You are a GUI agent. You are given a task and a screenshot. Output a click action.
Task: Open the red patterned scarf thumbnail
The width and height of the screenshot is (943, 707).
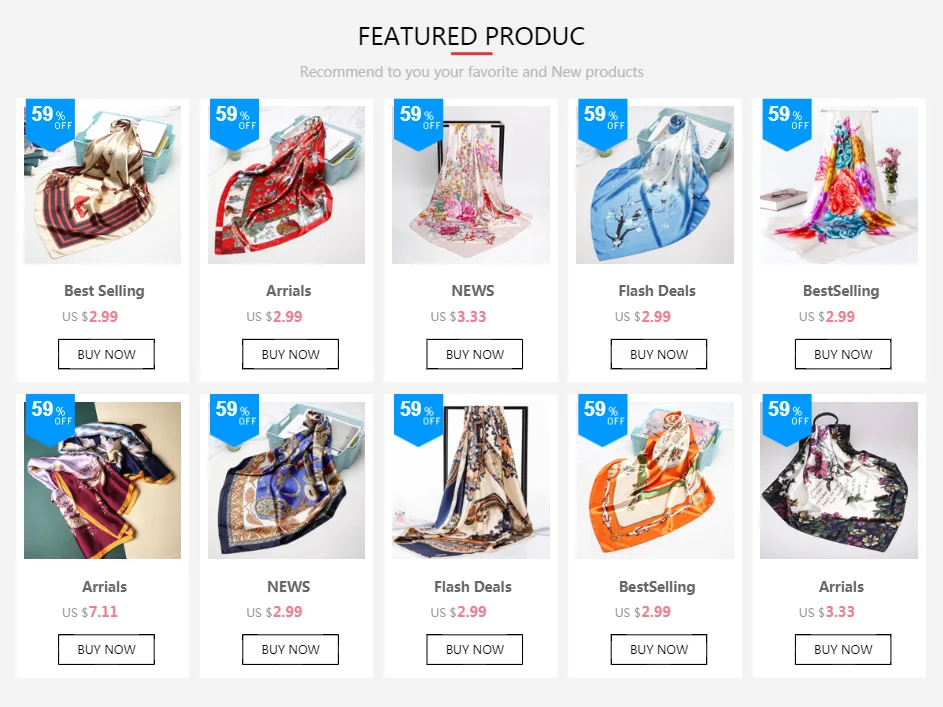click(x=286, y=185)
